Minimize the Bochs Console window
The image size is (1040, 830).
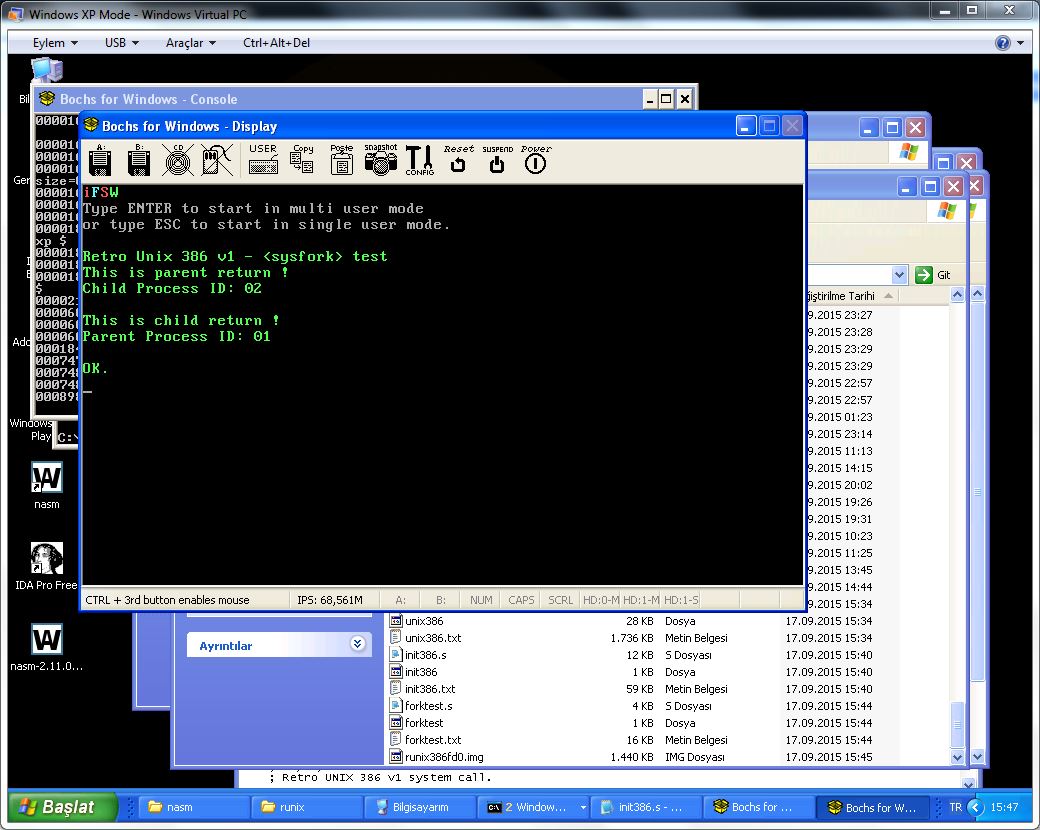click(650, 100)
